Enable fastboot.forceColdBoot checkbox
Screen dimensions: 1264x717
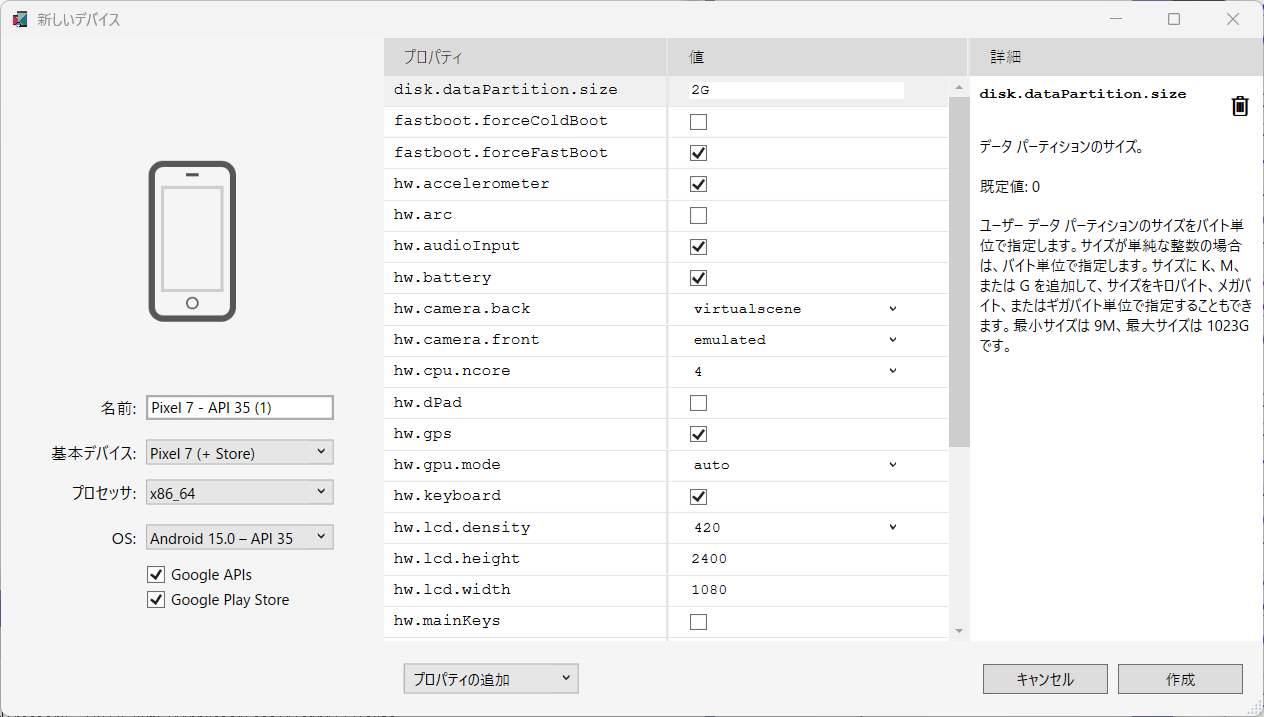(698, 122)
